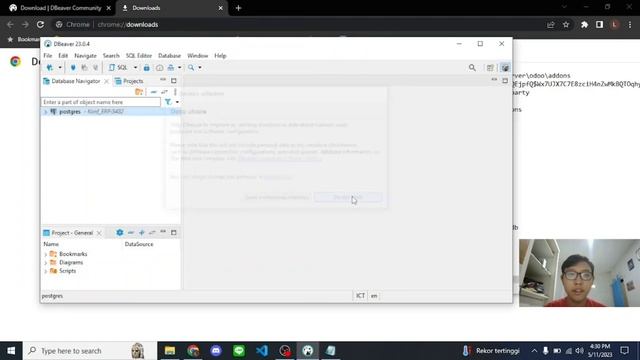Click the navigator filter funnel icon
Screen dimensions: 640x360
[168, 102]
